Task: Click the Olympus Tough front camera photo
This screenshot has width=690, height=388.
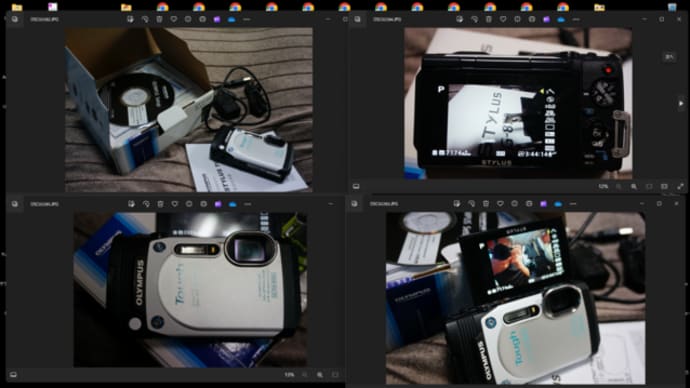Action: 190,289
